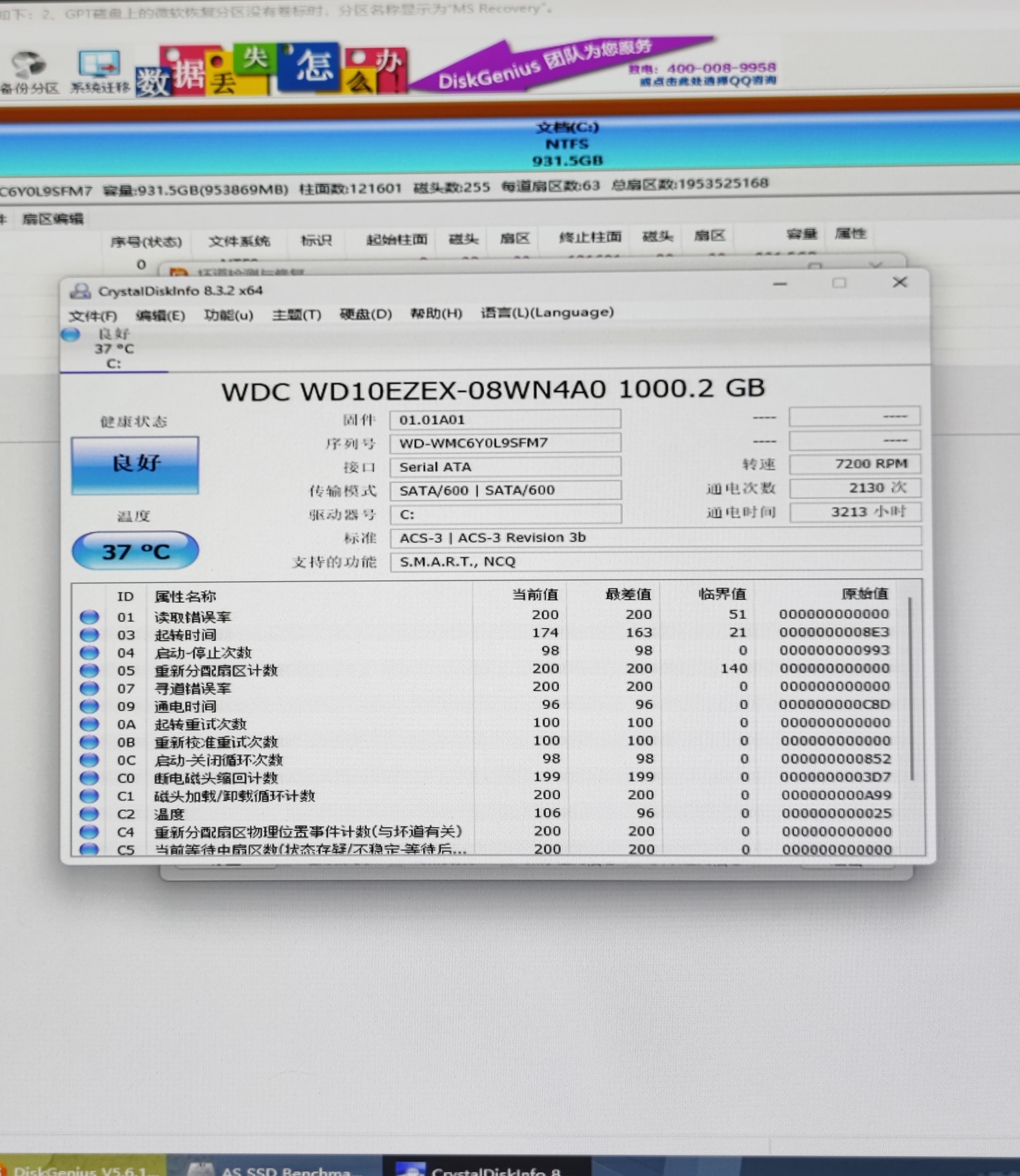This screenshot has width=1020, height=1176.
Task: Click the 序列号 field WD-WMC6Y0L9SFM7
Action: 506,443
